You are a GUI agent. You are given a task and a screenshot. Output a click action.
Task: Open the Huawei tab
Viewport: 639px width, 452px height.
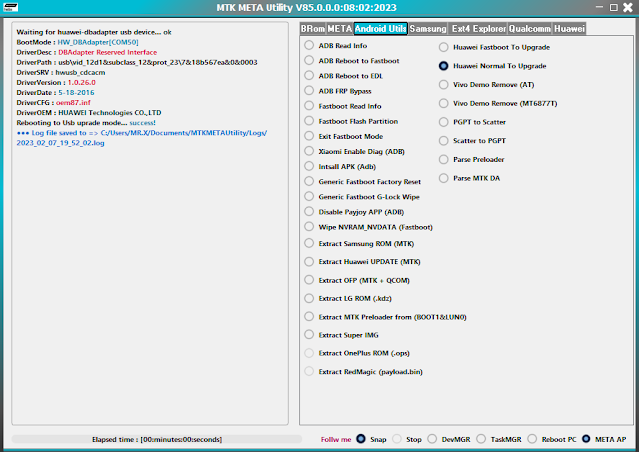569,29
